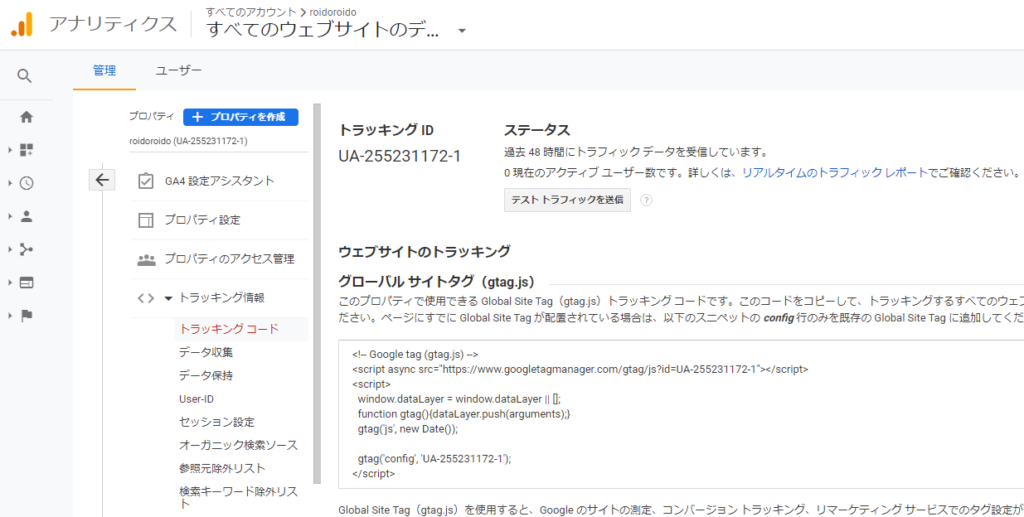
Task: Expand the Realtime sidebar arrow
Action: coord(10,183)
